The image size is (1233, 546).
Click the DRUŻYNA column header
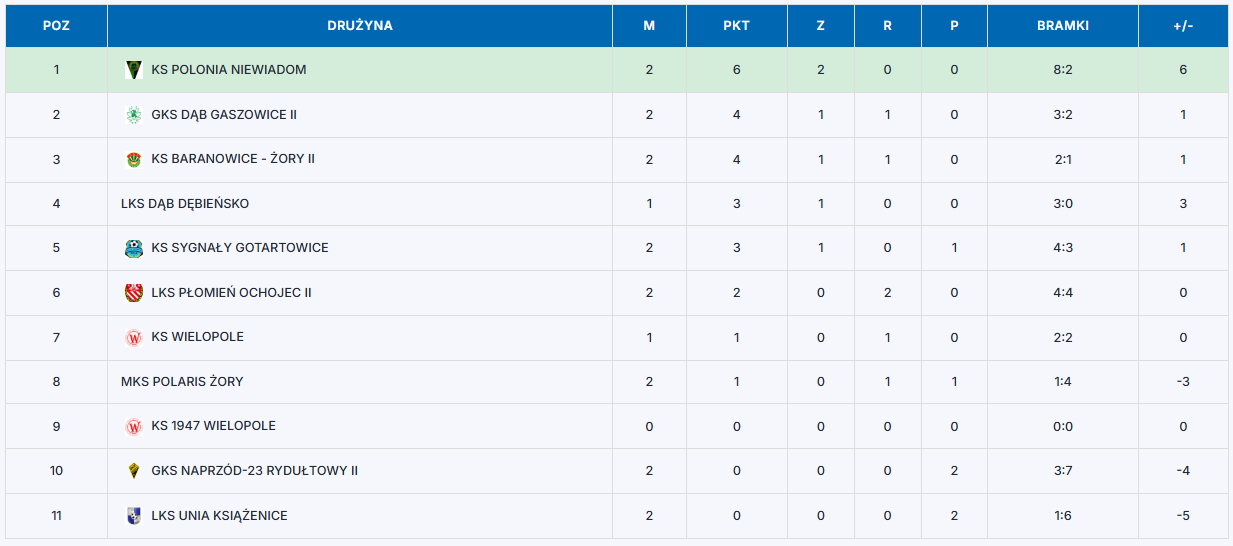point(360,26)
